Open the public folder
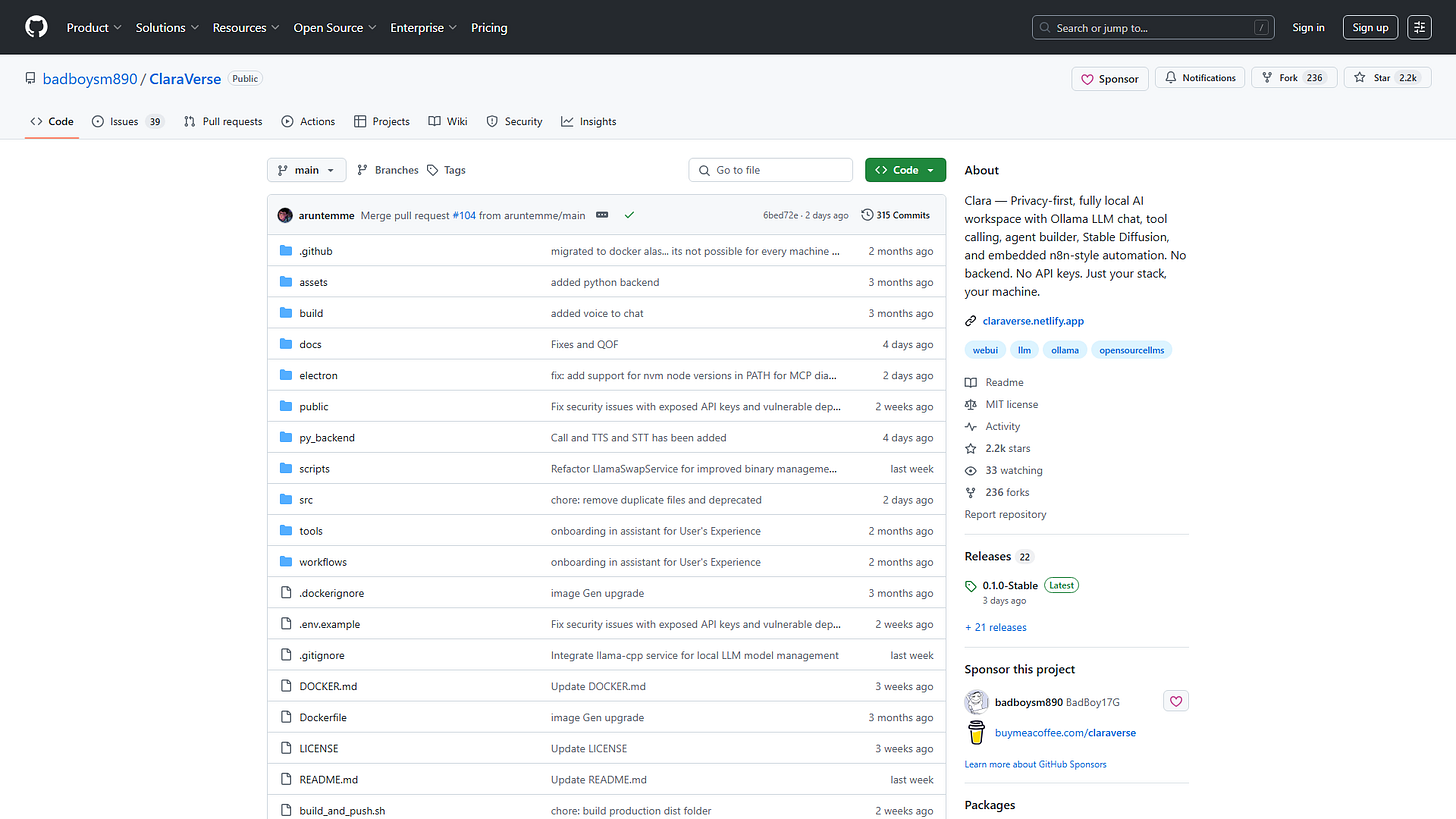 point(313,406)
